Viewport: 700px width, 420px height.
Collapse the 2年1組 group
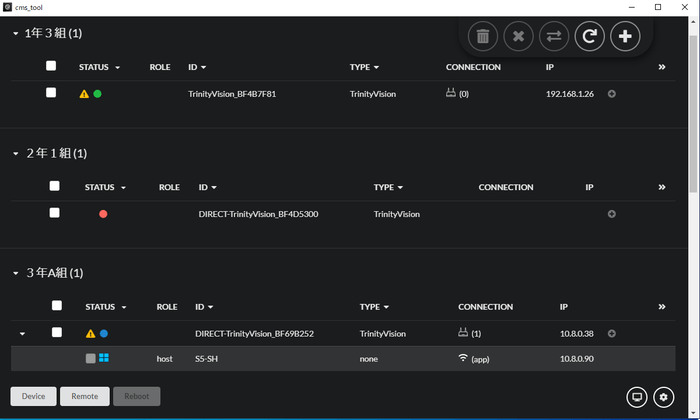(15, 154)
